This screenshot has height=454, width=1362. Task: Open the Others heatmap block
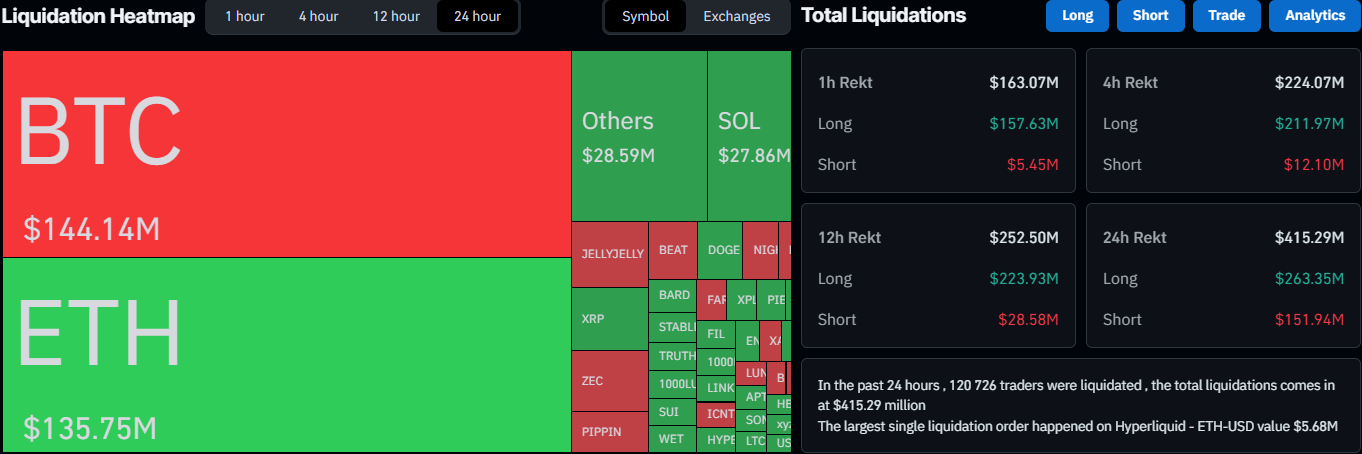(x=639, y=136)
